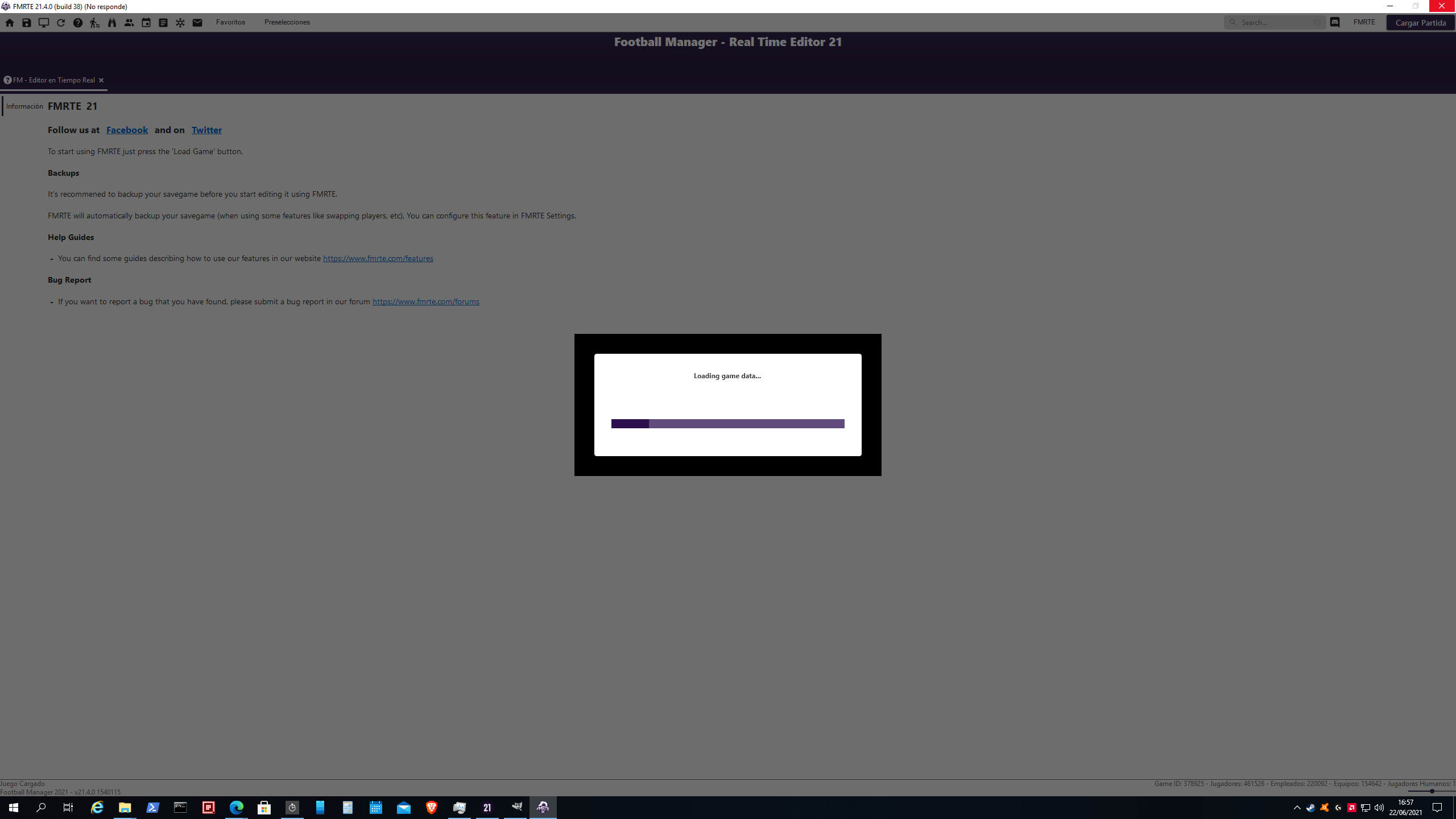Follow the Facebook link

pos(127,130)
